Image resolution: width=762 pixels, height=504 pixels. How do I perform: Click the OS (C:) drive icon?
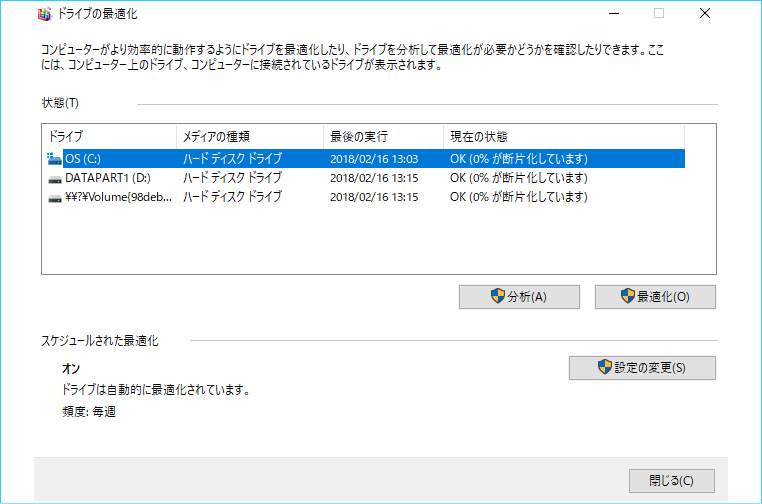(54, 158)
